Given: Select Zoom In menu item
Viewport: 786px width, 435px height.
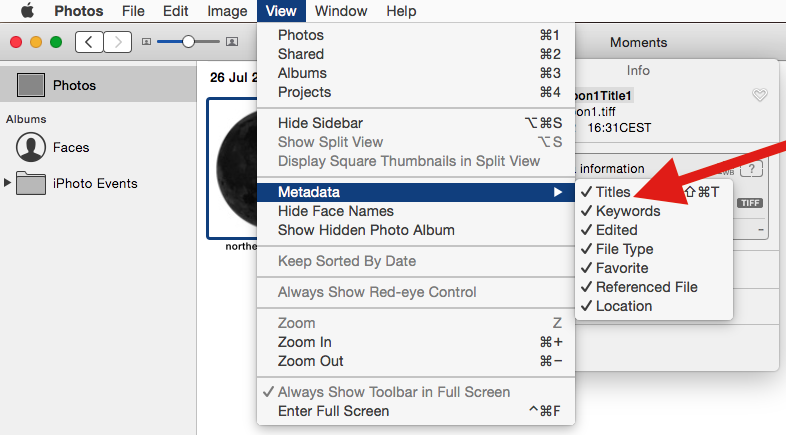Looking at the screenshot, I should point(304,342).
